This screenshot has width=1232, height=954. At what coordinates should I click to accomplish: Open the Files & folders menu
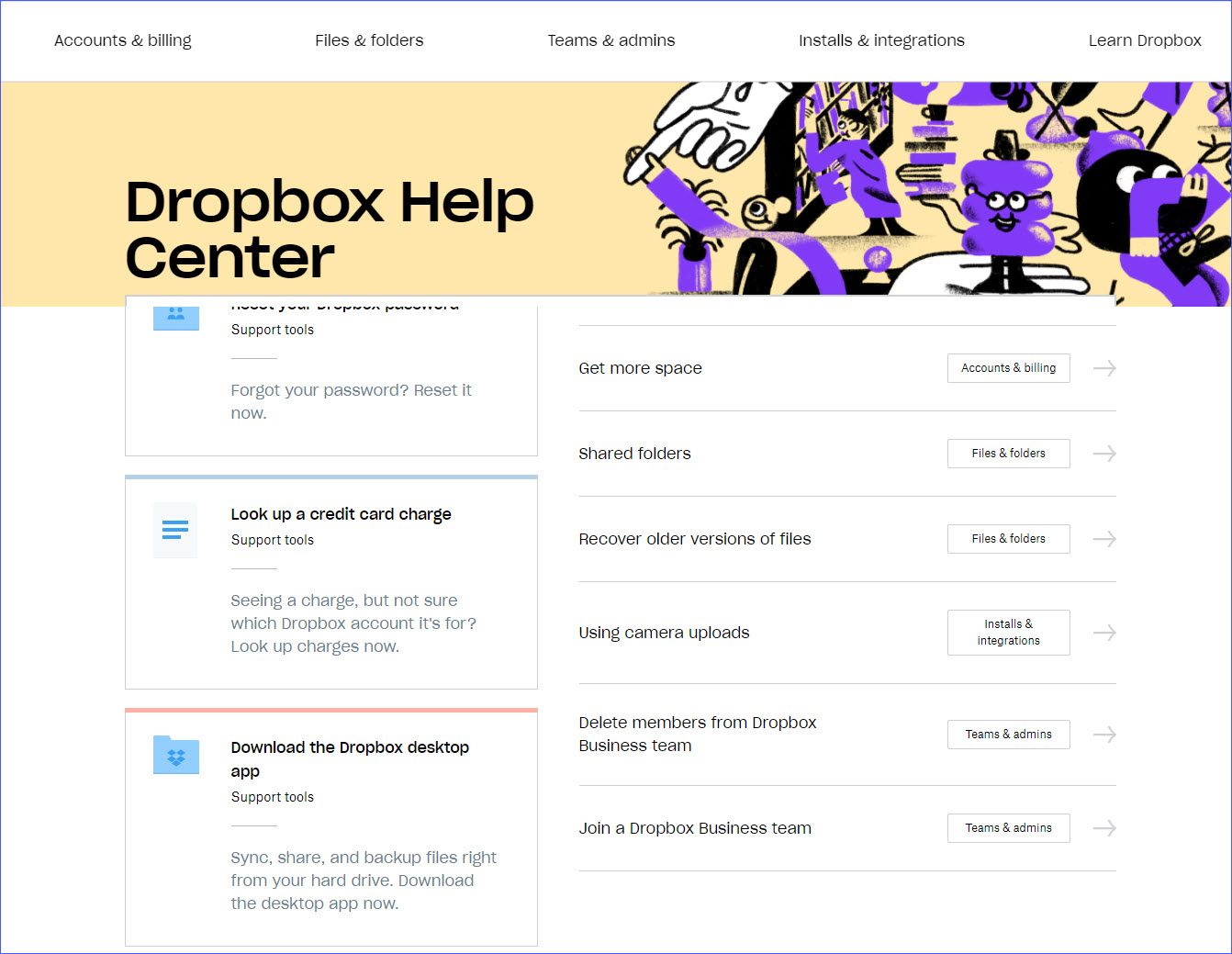pos(369,40)
